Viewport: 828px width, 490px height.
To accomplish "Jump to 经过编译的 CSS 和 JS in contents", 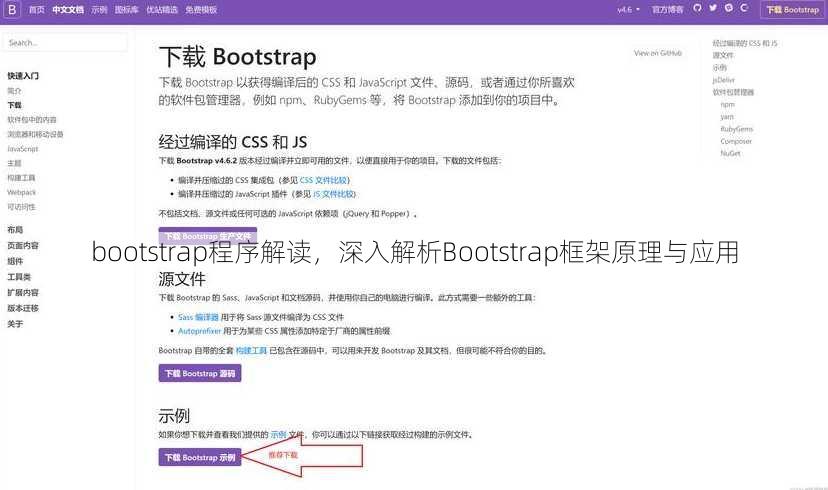I will (x=745, y=43).
